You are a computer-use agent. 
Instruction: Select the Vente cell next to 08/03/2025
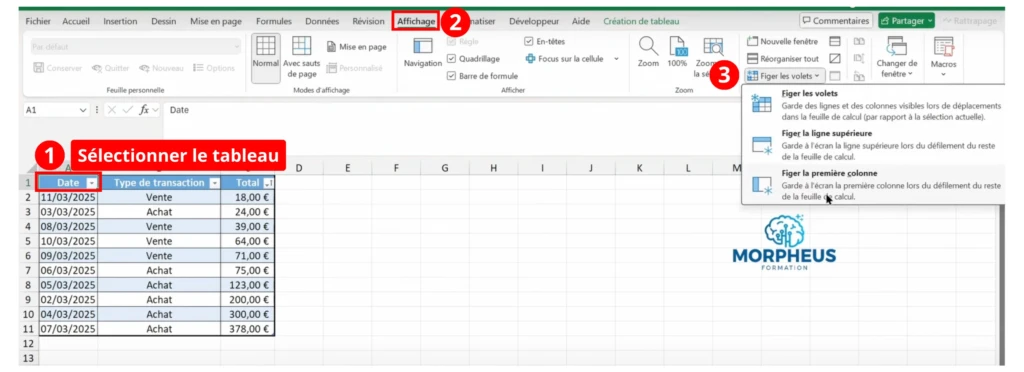[x=159, y=226]
